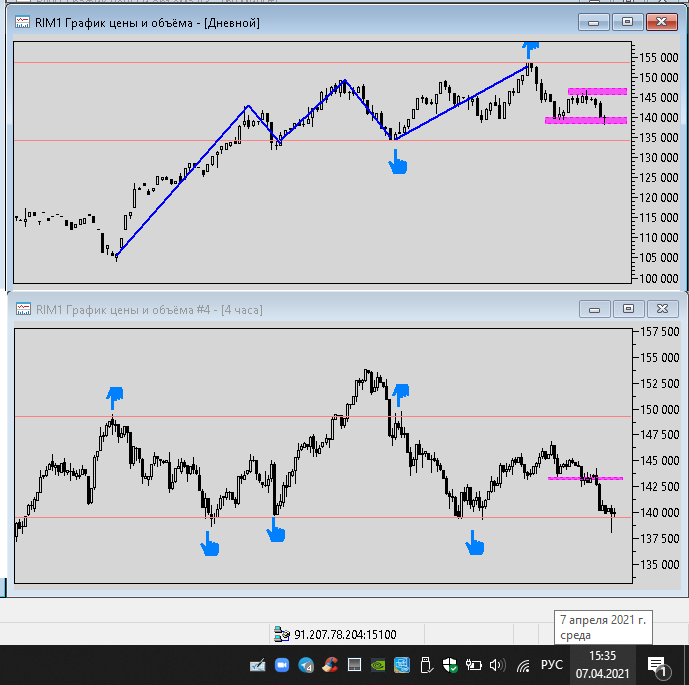Open the NVIDIA settings tray icon
The height and width of the screenshot is (685, 689).
click(378, 665)
